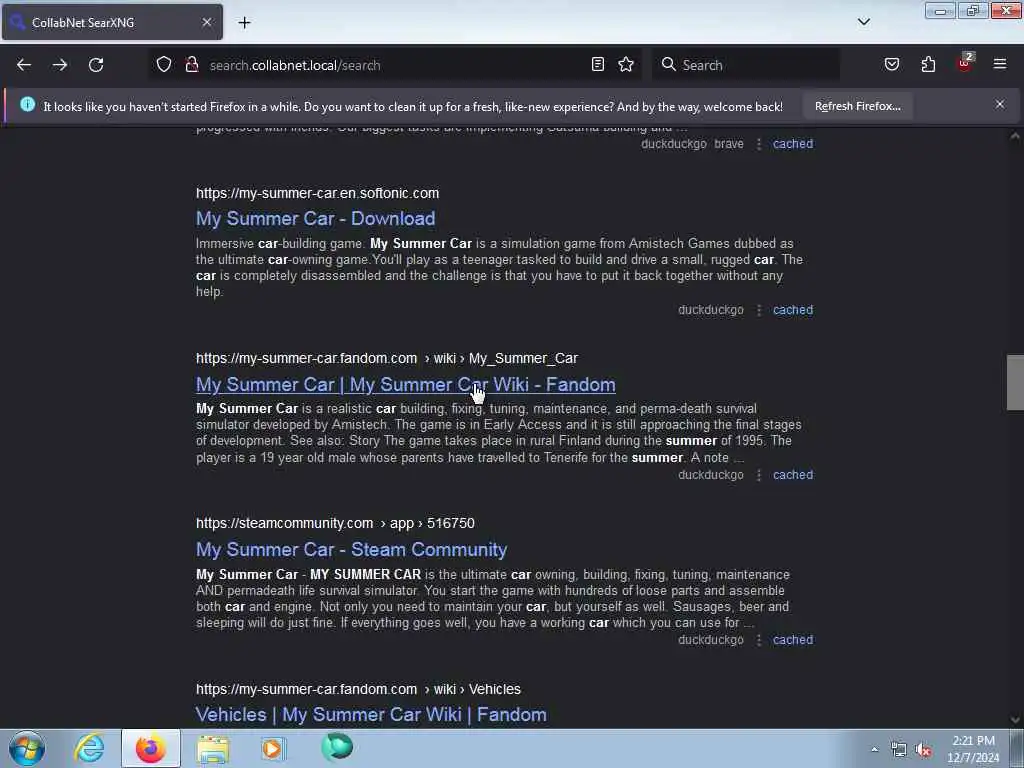Image resolution: width=1024 pixels, height=768 pixels.
Task: Click scrollbar down arrow
Action: click(1015, 720)
